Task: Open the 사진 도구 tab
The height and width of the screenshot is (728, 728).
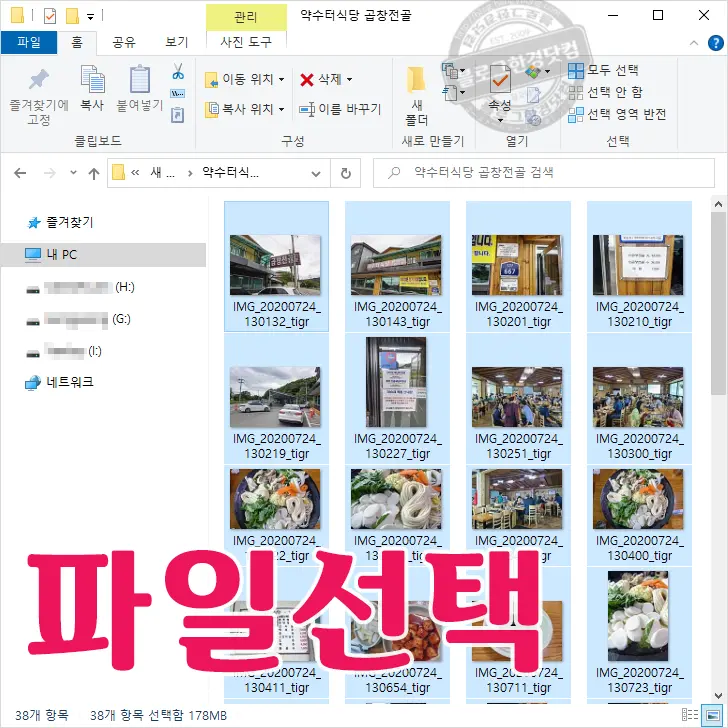Action: click(246, 42)
